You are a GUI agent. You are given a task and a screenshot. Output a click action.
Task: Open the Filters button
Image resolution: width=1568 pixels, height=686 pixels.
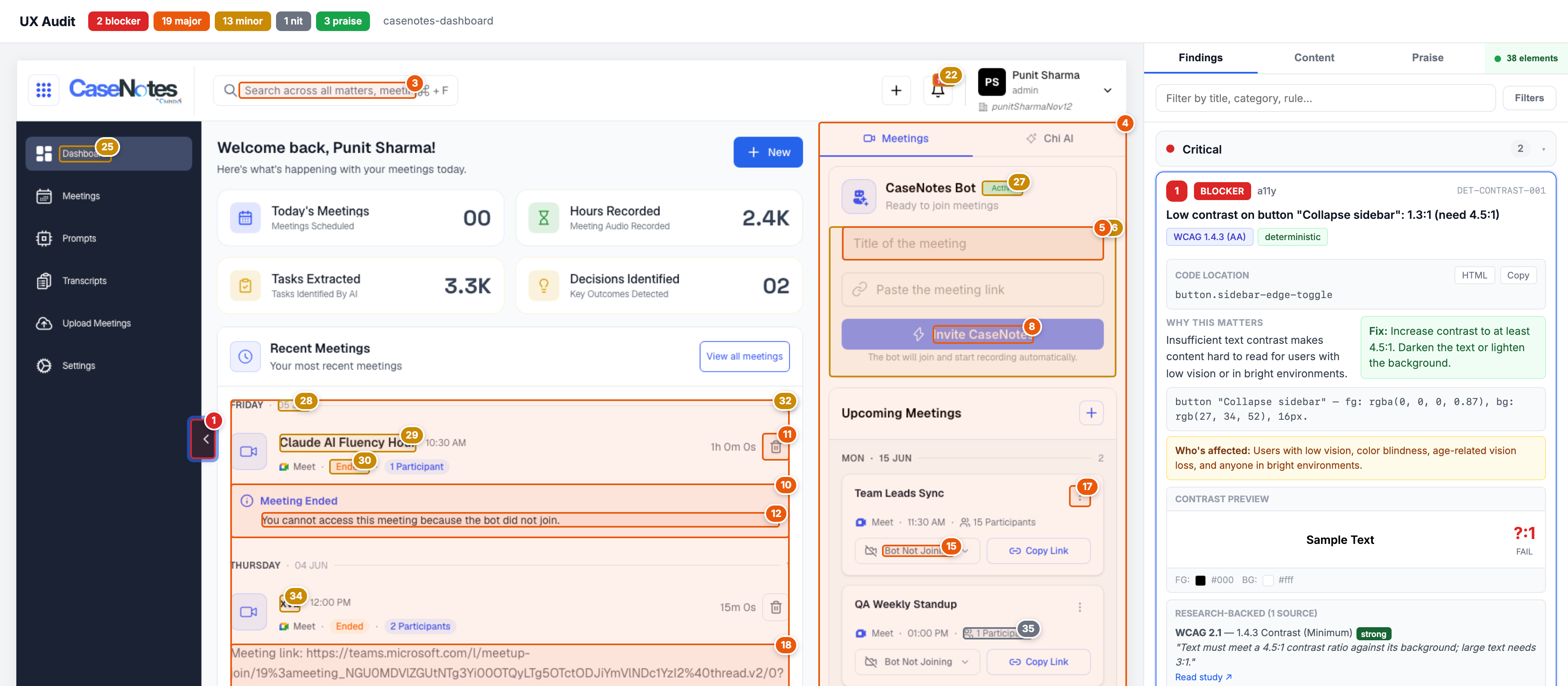(x=1528, y=98)
